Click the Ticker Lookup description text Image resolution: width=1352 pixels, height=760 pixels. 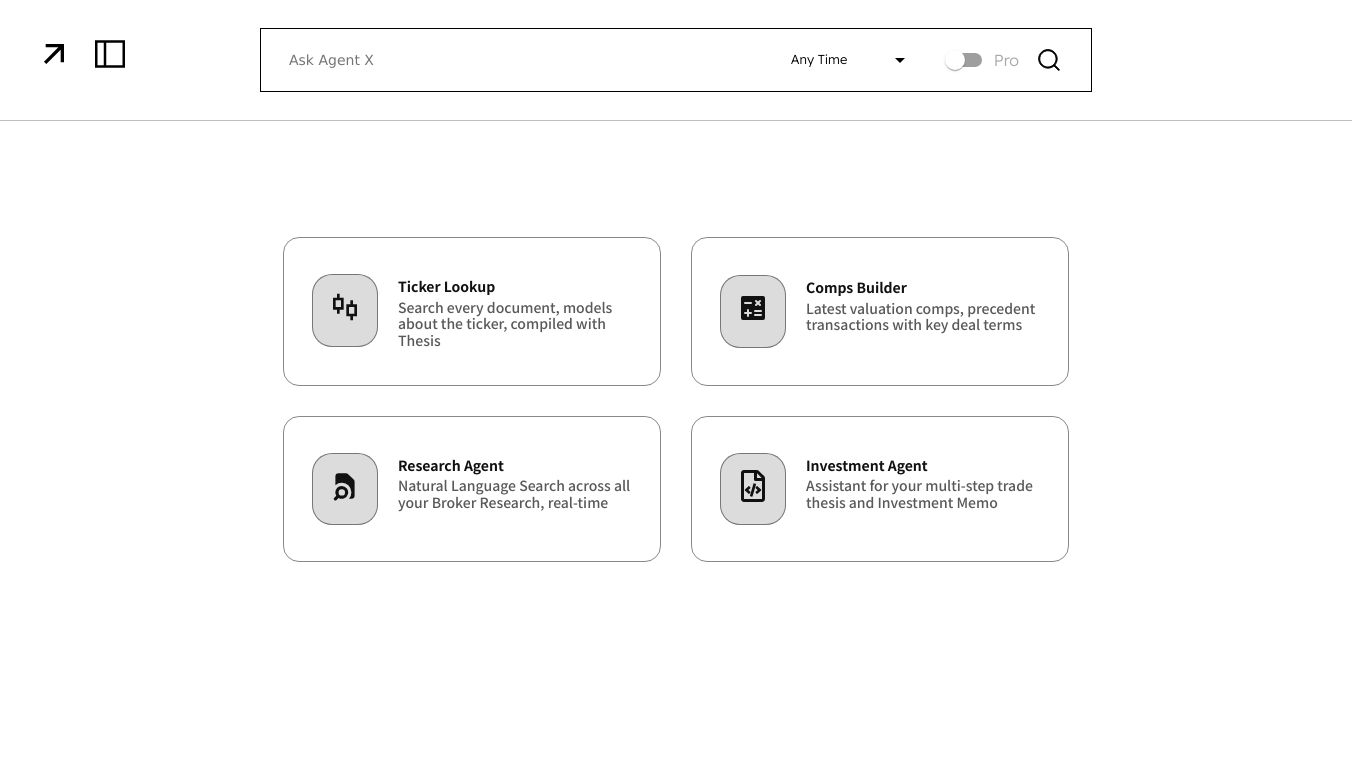coord(505,324)
